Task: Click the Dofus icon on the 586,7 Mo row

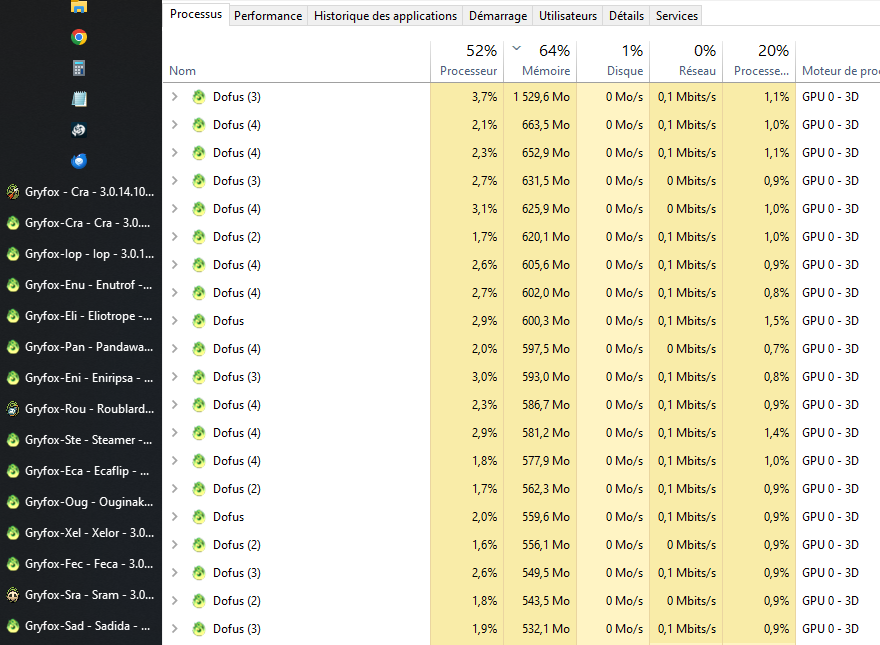Action: [x=199, y=405]
